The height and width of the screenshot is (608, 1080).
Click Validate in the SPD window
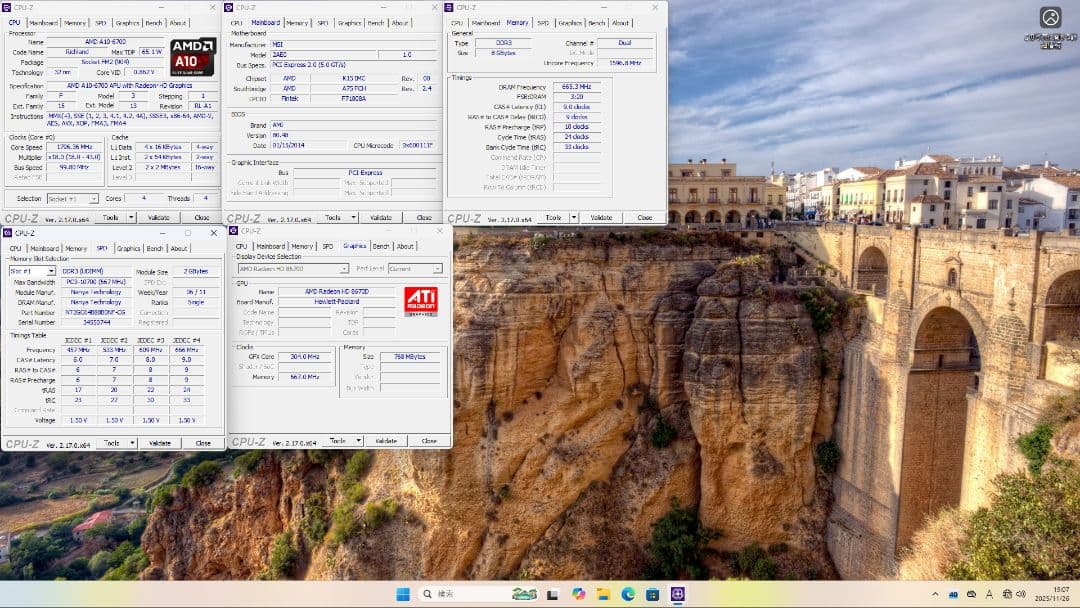[162, 442]
